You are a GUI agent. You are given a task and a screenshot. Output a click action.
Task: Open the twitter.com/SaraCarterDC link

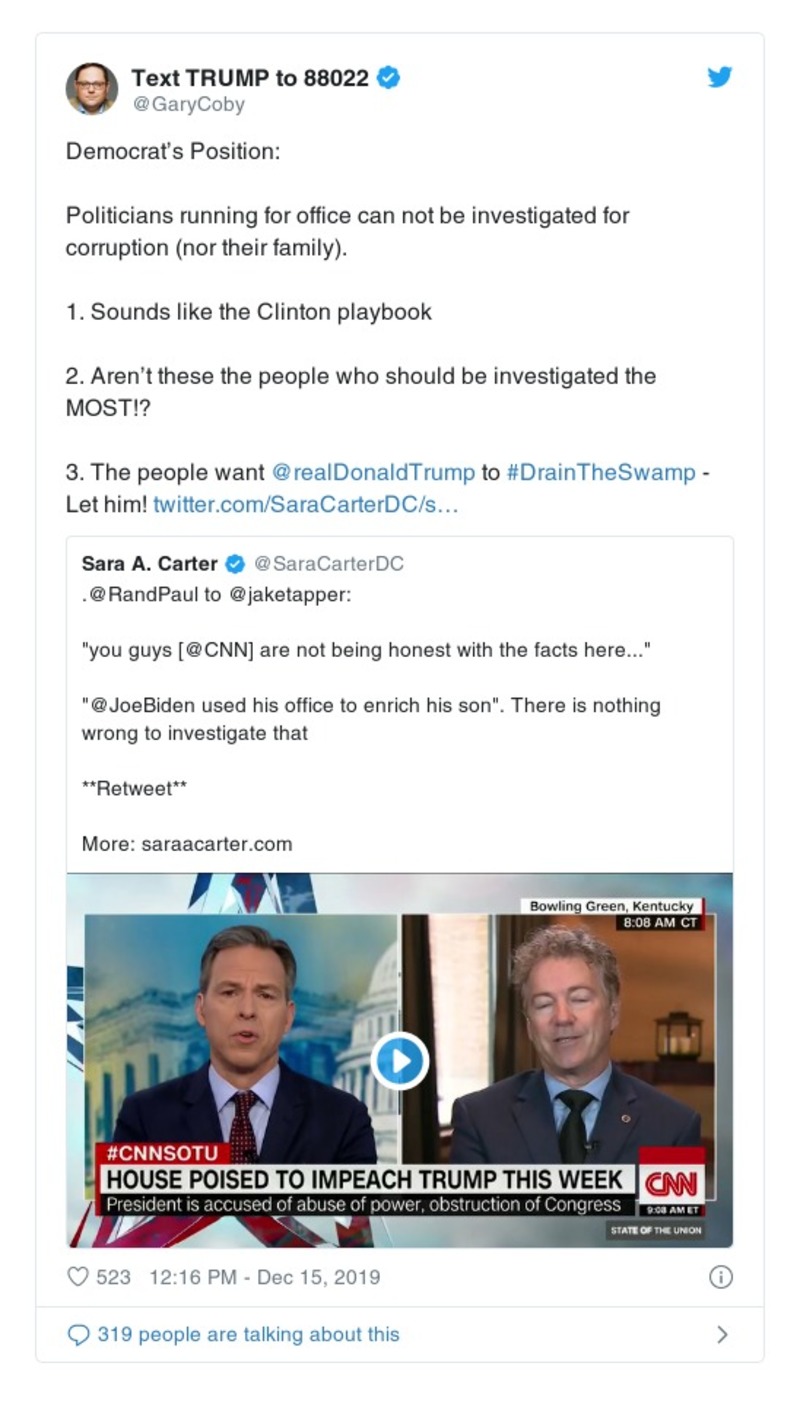305,504
